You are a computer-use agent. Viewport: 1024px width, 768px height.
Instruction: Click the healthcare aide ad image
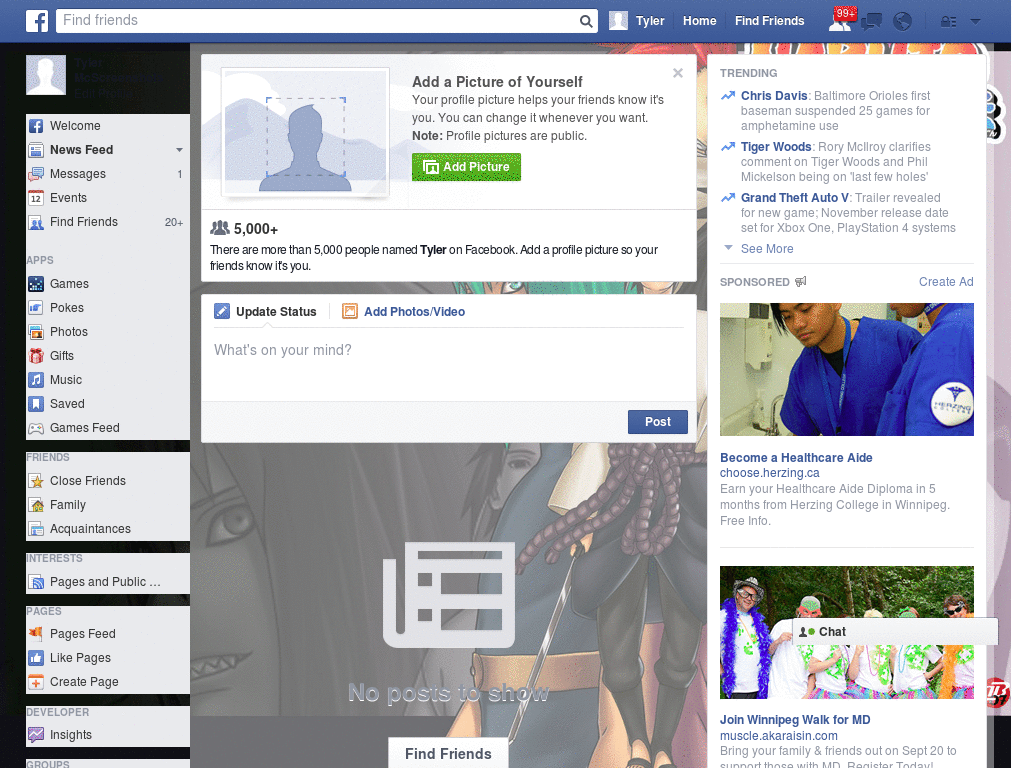coord(846,370)
